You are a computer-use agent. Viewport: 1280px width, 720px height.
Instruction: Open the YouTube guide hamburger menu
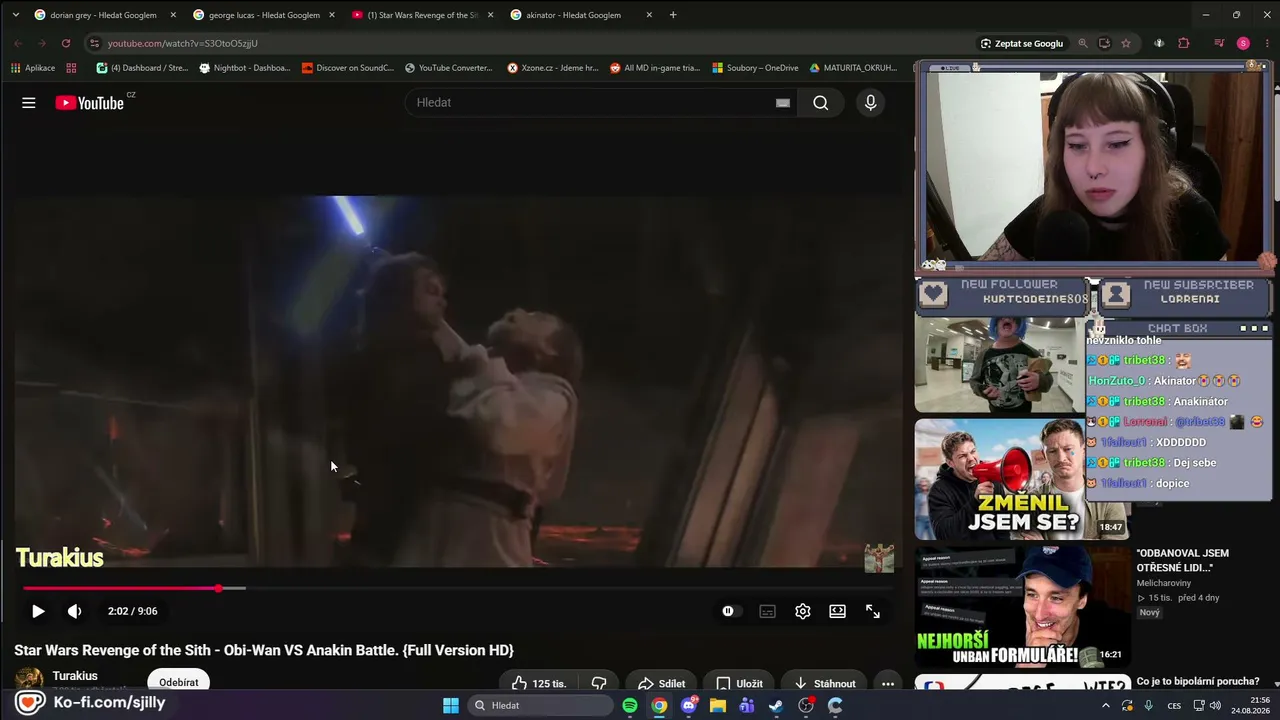[x=29, y=103]
